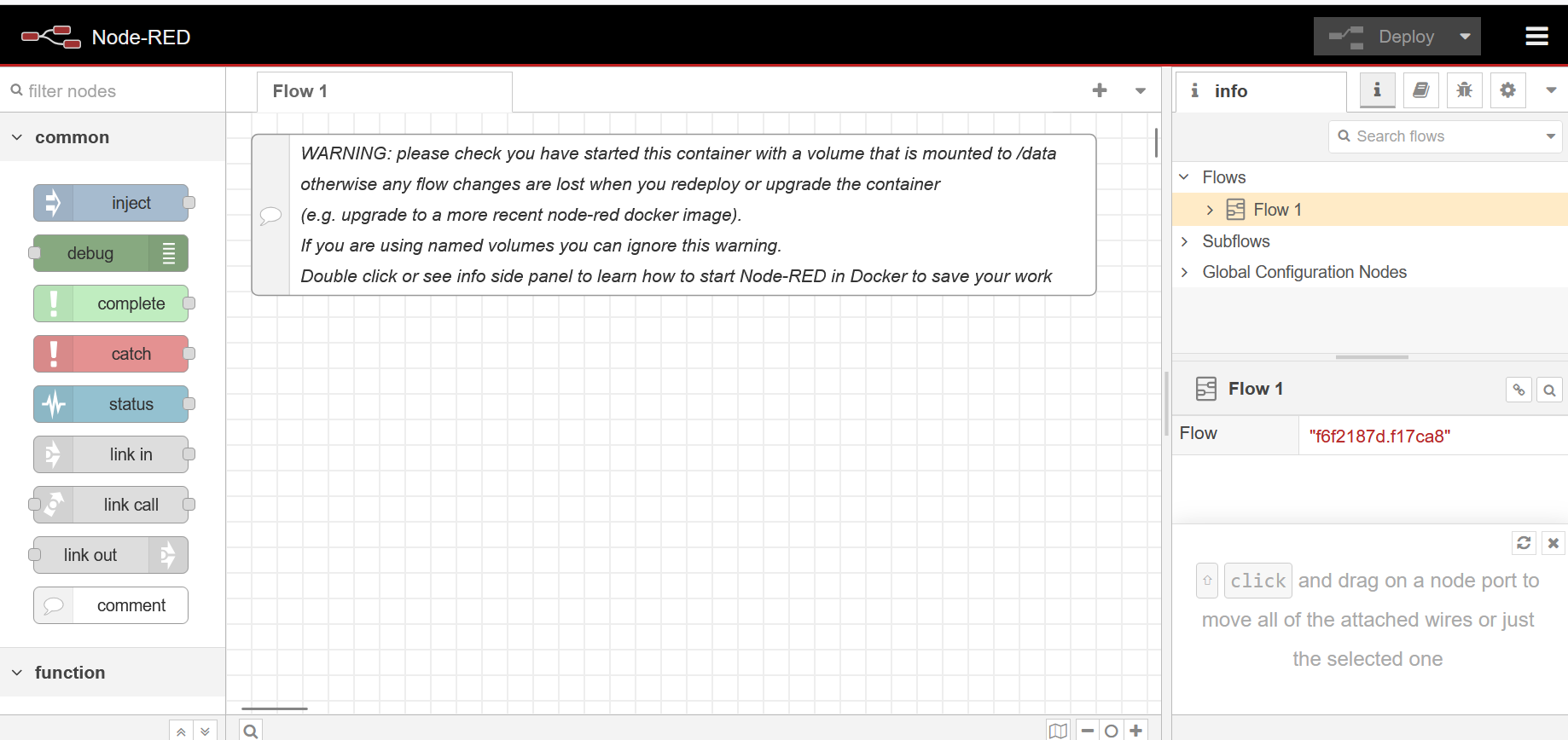Select the link out node
The width and height of the screenshot is (1568, 740).
coord(111,555)
